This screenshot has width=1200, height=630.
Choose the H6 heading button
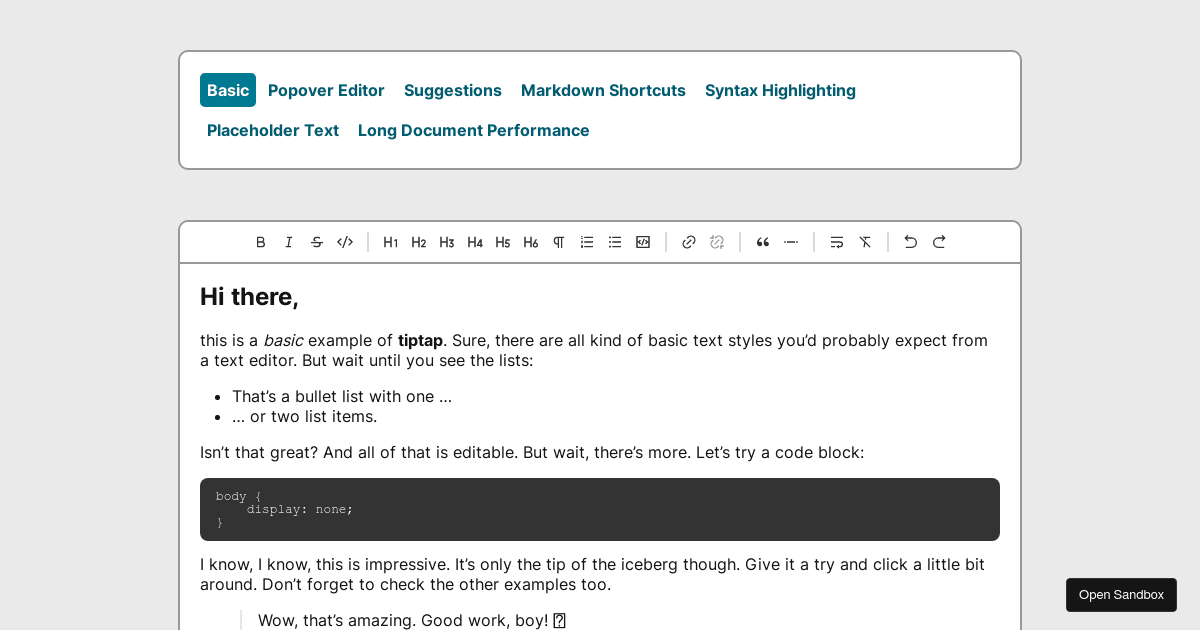531,242
